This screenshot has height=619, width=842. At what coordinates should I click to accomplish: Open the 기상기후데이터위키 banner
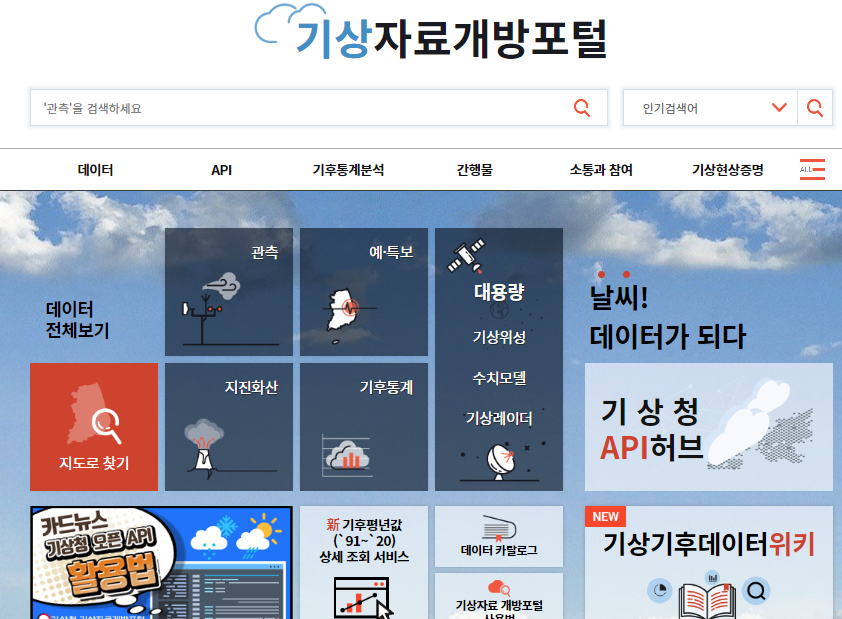(709, 563)
